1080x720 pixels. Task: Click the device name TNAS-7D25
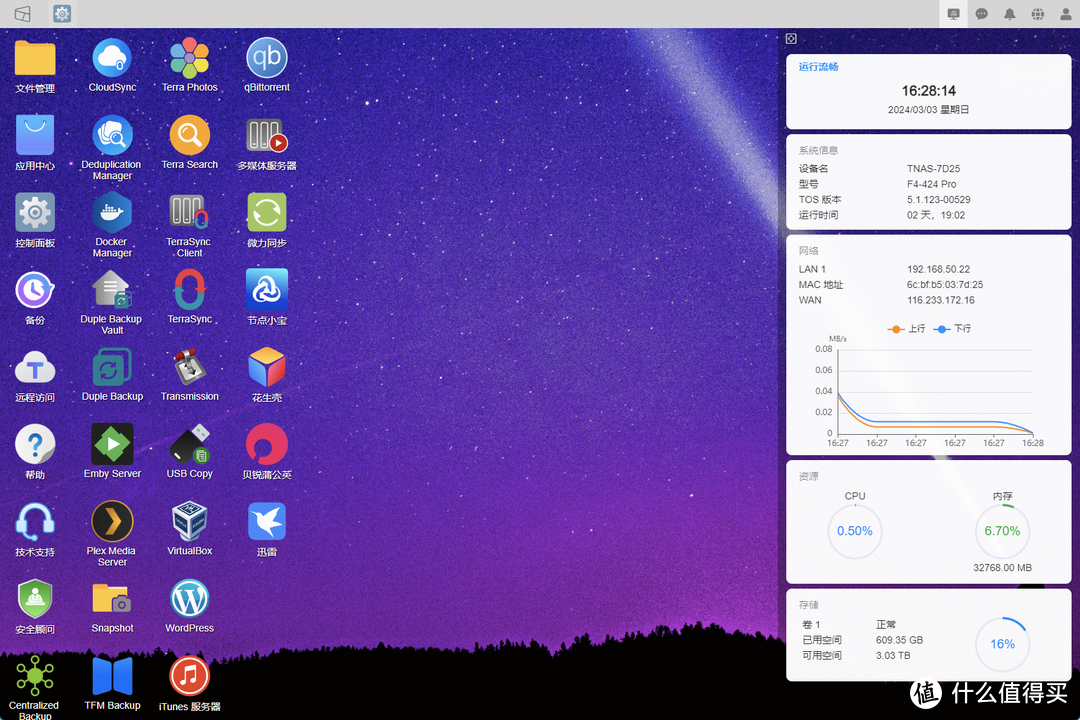click(x=933, y=169)
